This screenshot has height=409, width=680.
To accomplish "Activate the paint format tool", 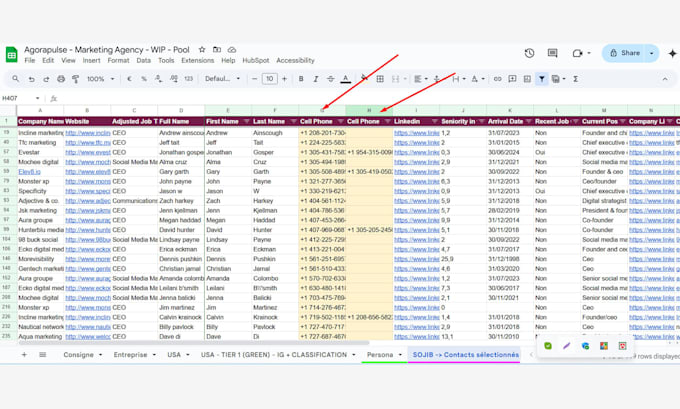I will [x=75, y=79].
